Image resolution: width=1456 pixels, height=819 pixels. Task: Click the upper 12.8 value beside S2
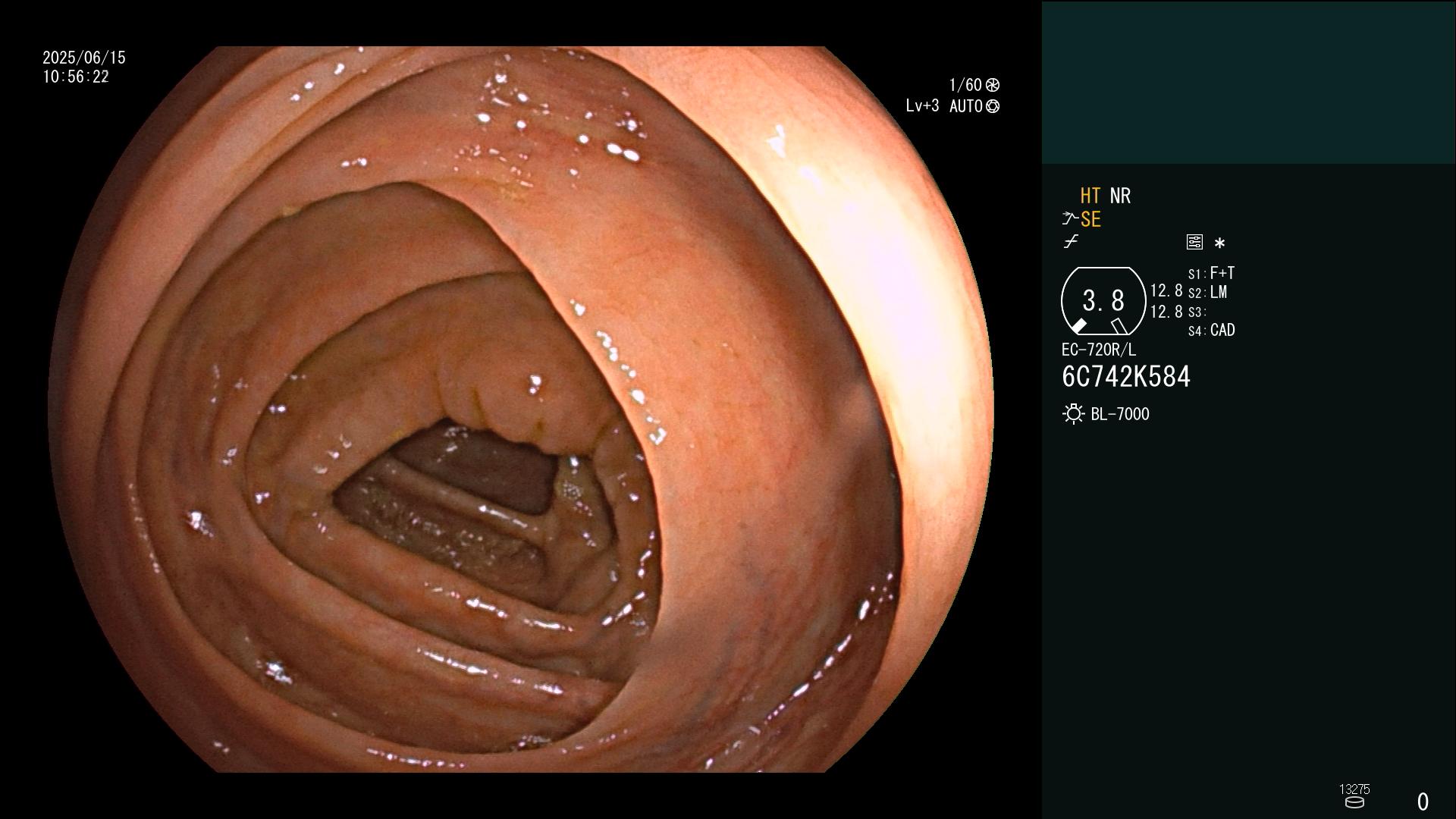coord(1166,291)
